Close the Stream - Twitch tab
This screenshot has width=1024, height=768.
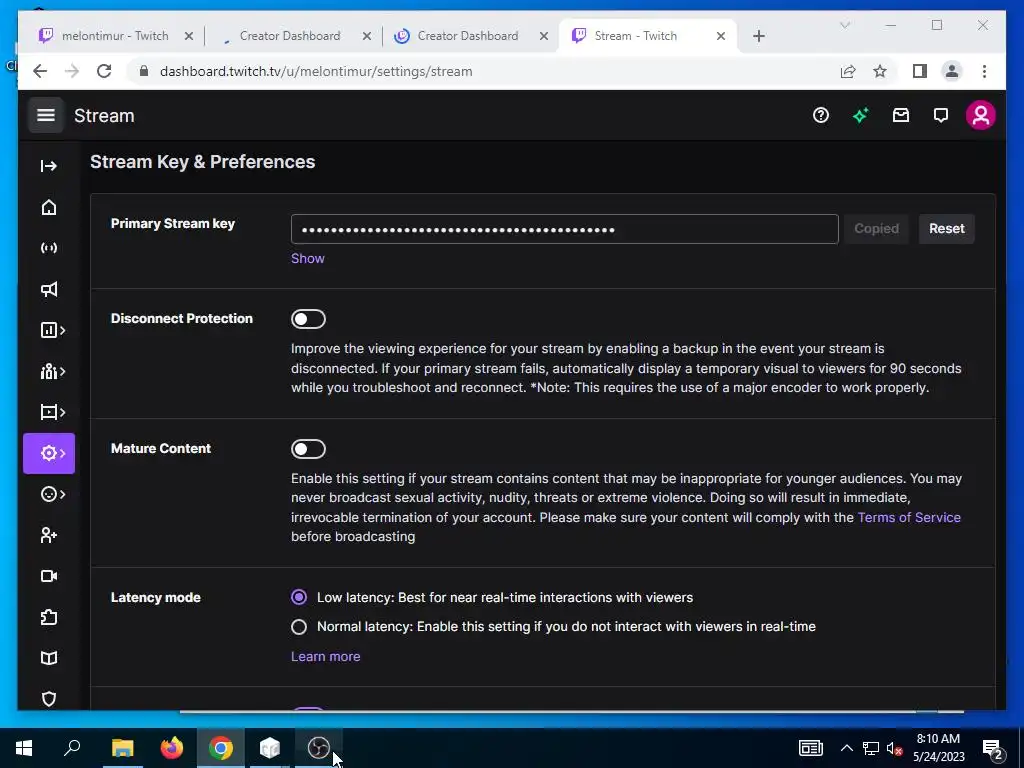point(721,36)
